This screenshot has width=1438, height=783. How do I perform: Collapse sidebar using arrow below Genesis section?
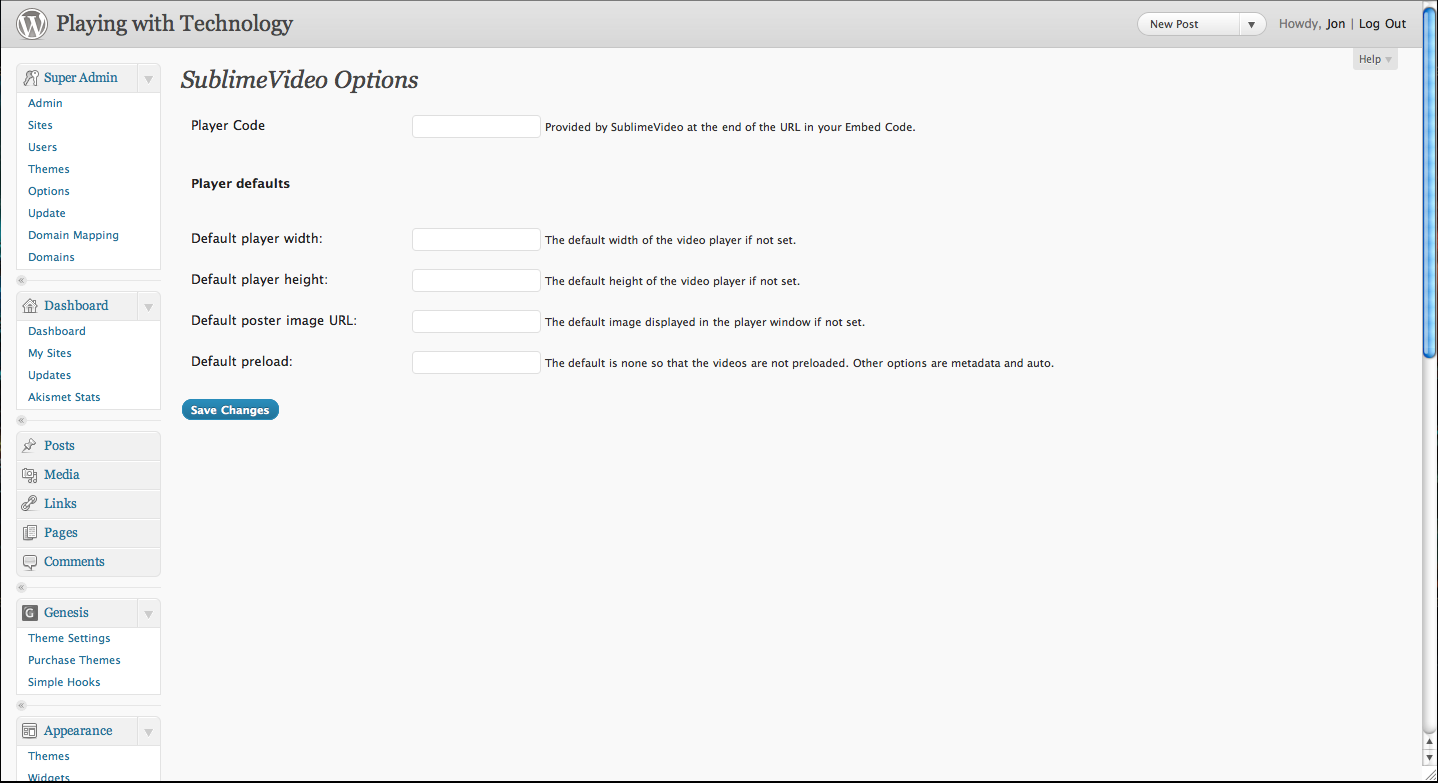click(x=21, y=705)
